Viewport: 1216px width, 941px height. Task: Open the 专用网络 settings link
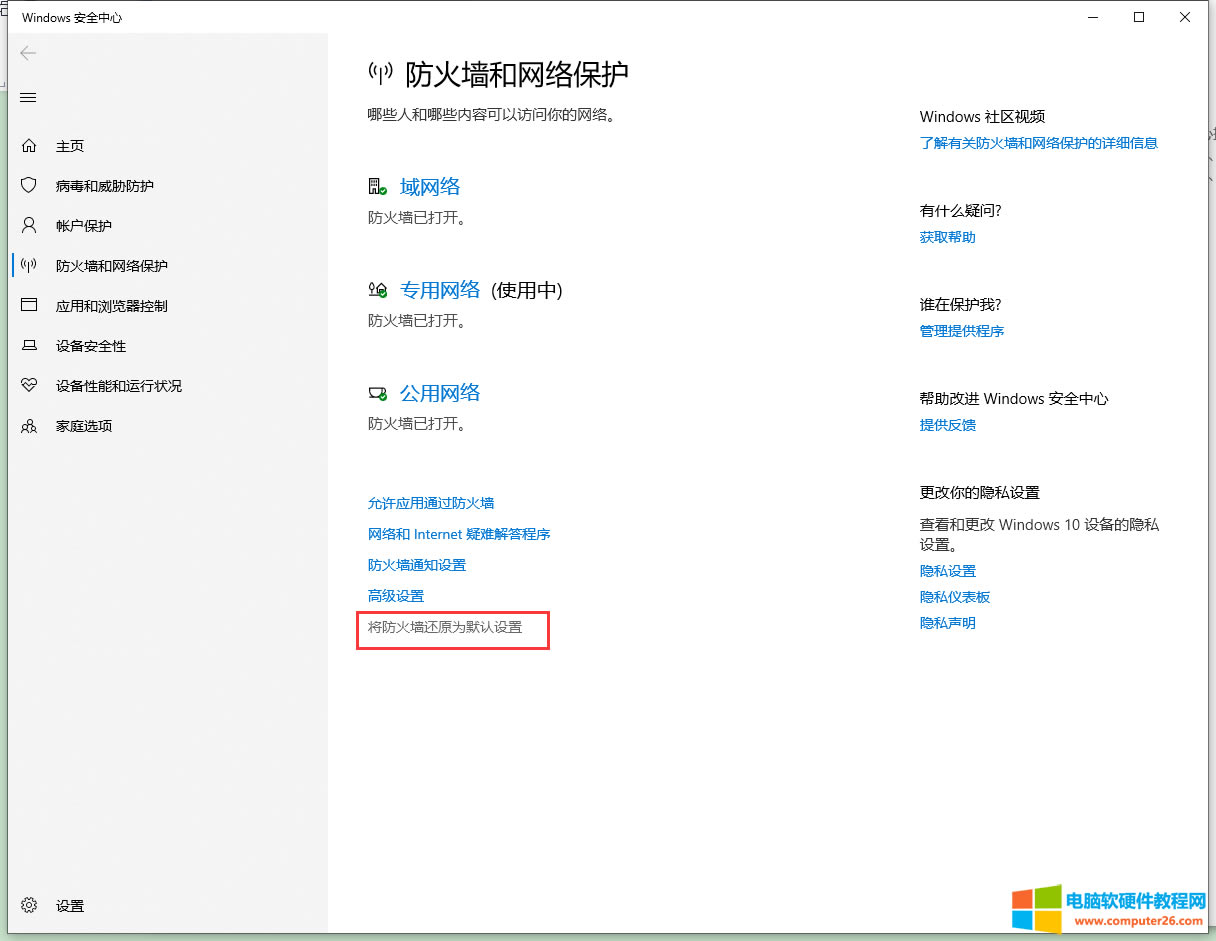tap(440, 290)
